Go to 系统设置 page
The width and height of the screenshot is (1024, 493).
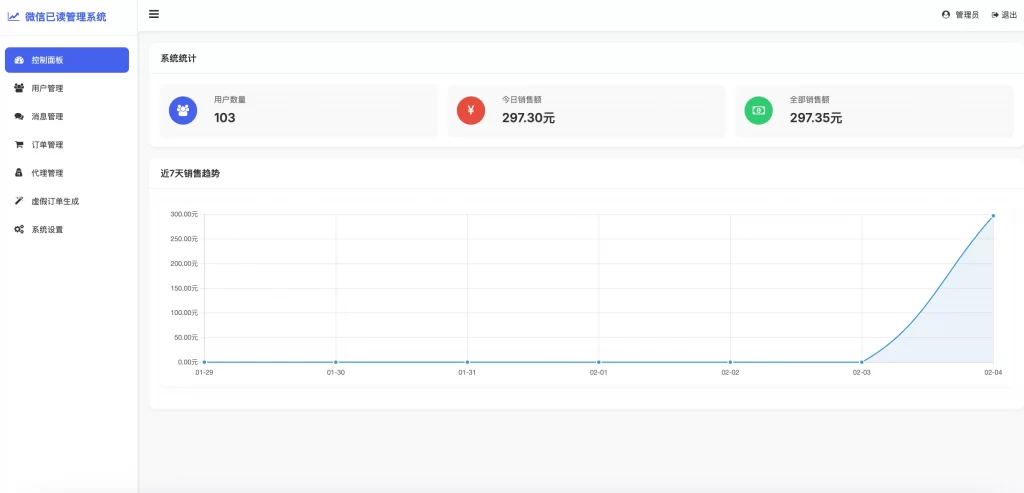[x=47, y=229]
